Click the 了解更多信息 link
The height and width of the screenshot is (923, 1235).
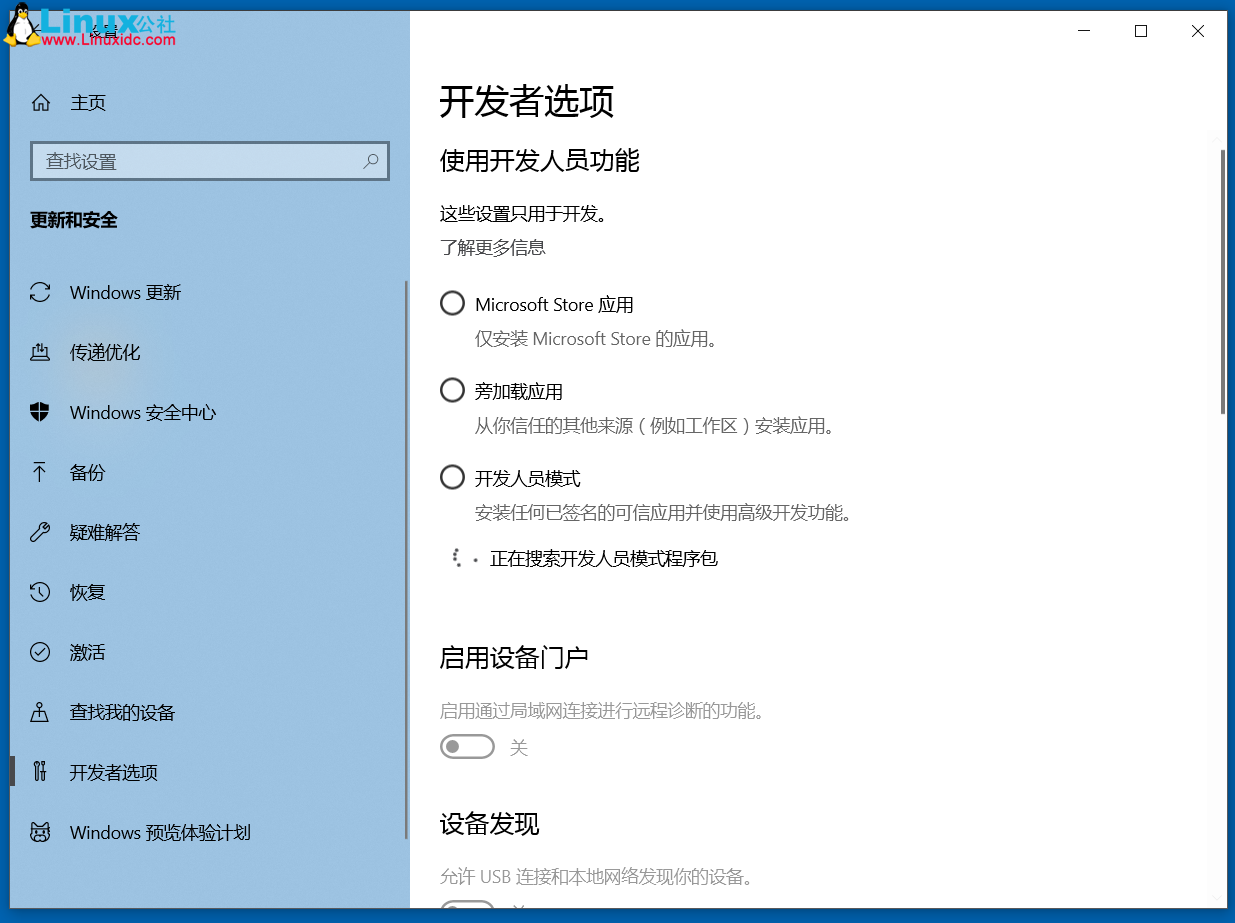[493, 247]
